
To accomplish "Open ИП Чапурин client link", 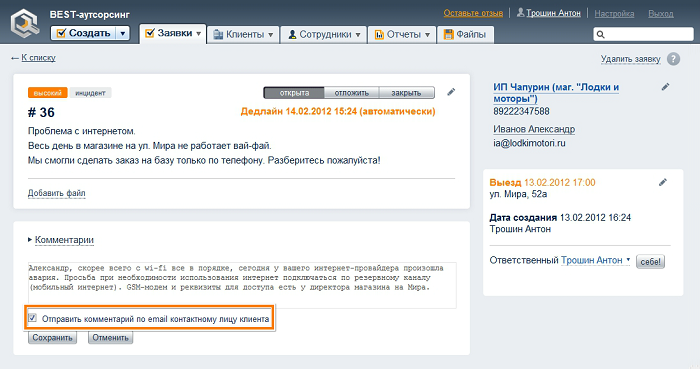I will tap(556, 93).
